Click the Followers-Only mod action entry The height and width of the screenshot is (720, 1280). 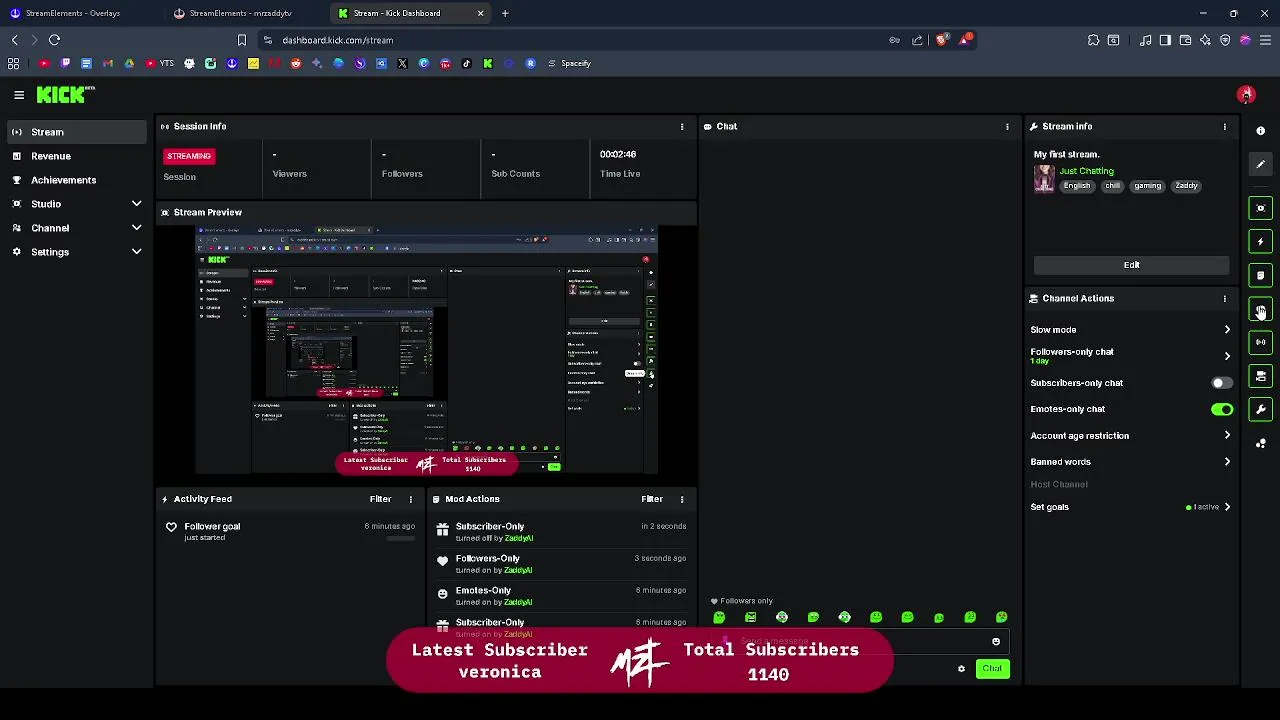tap(562, 564)
